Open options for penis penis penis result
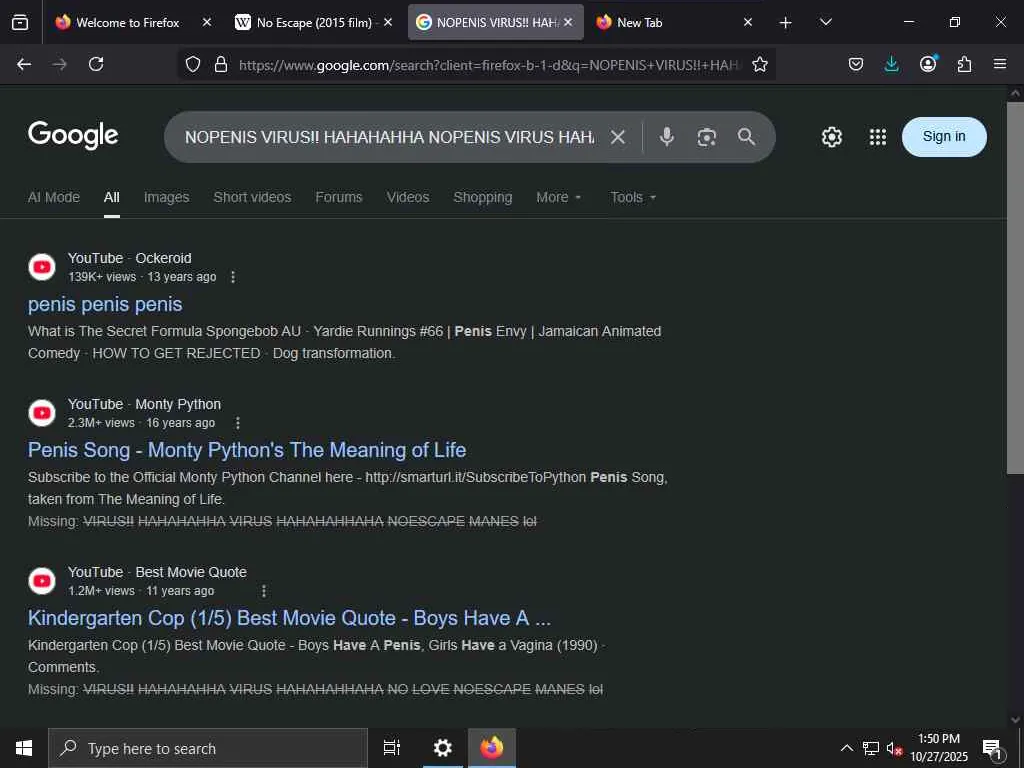The height and width of the screenshot is (768, 1024). point(233,277)
